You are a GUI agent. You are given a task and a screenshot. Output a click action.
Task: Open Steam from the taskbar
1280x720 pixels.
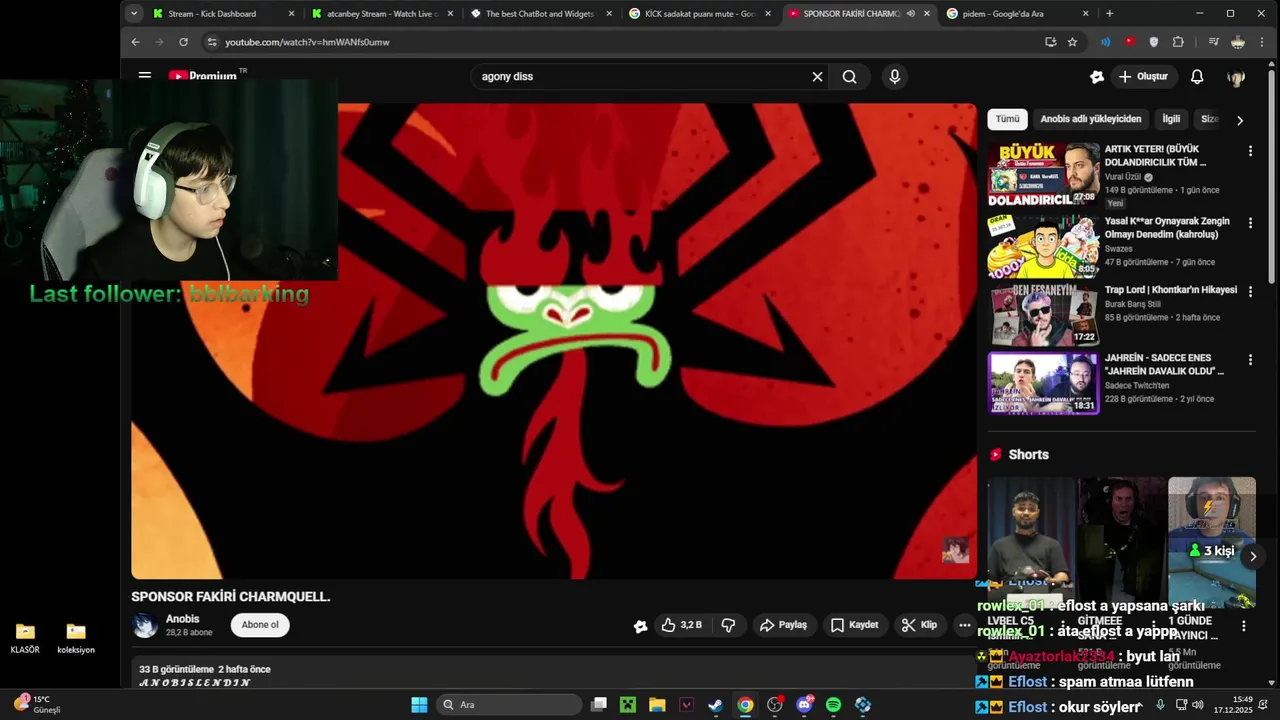[x=715, y=705]
